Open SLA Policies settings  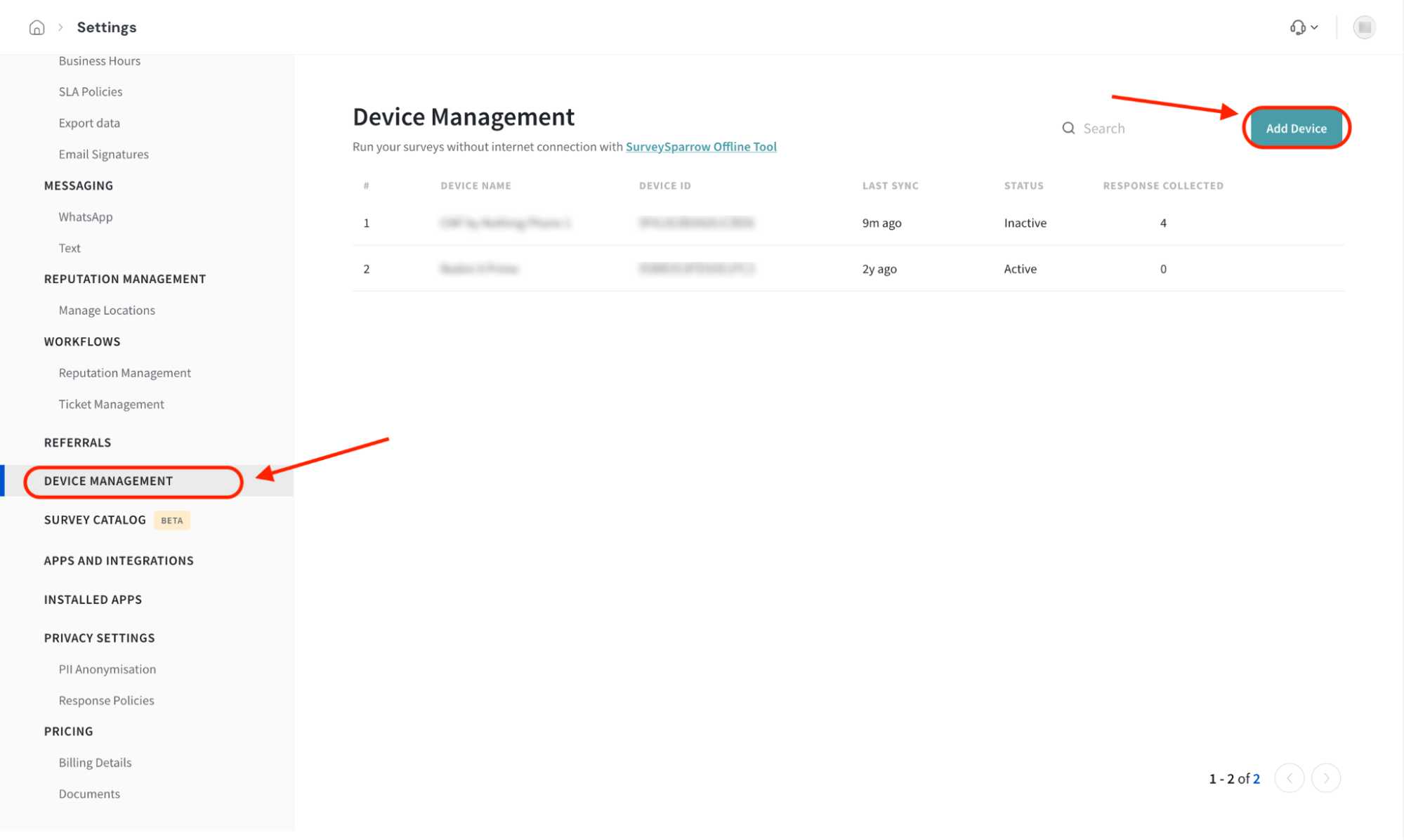click(91, 91)
